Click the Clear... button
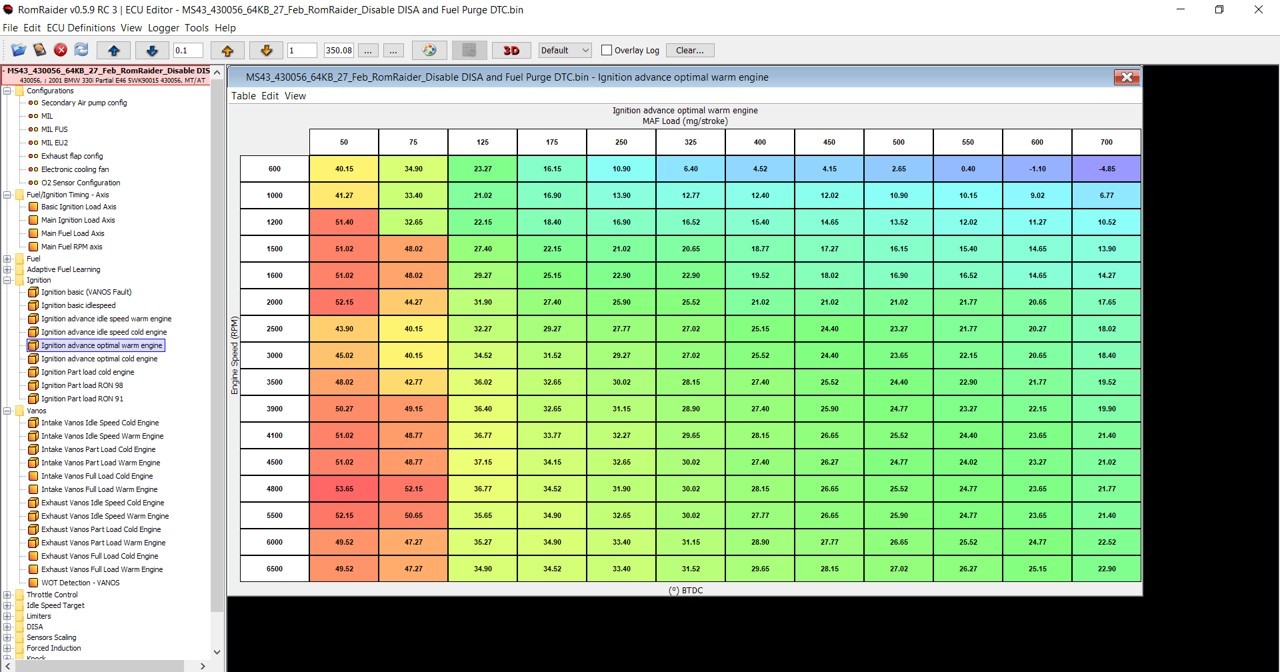The height and width of the screenshot is (672, 1280). pos(690,50)
